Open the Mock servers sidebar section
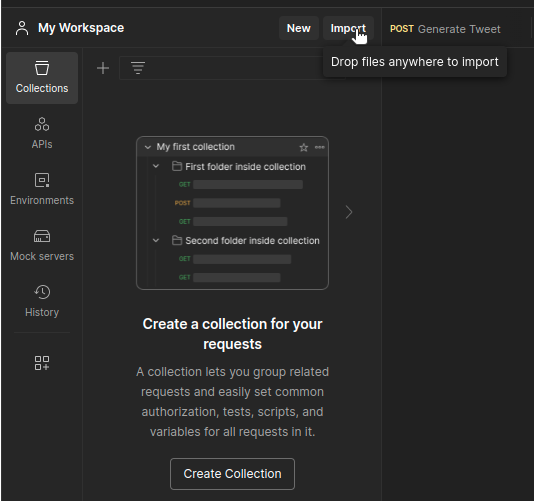 [42, 245]
